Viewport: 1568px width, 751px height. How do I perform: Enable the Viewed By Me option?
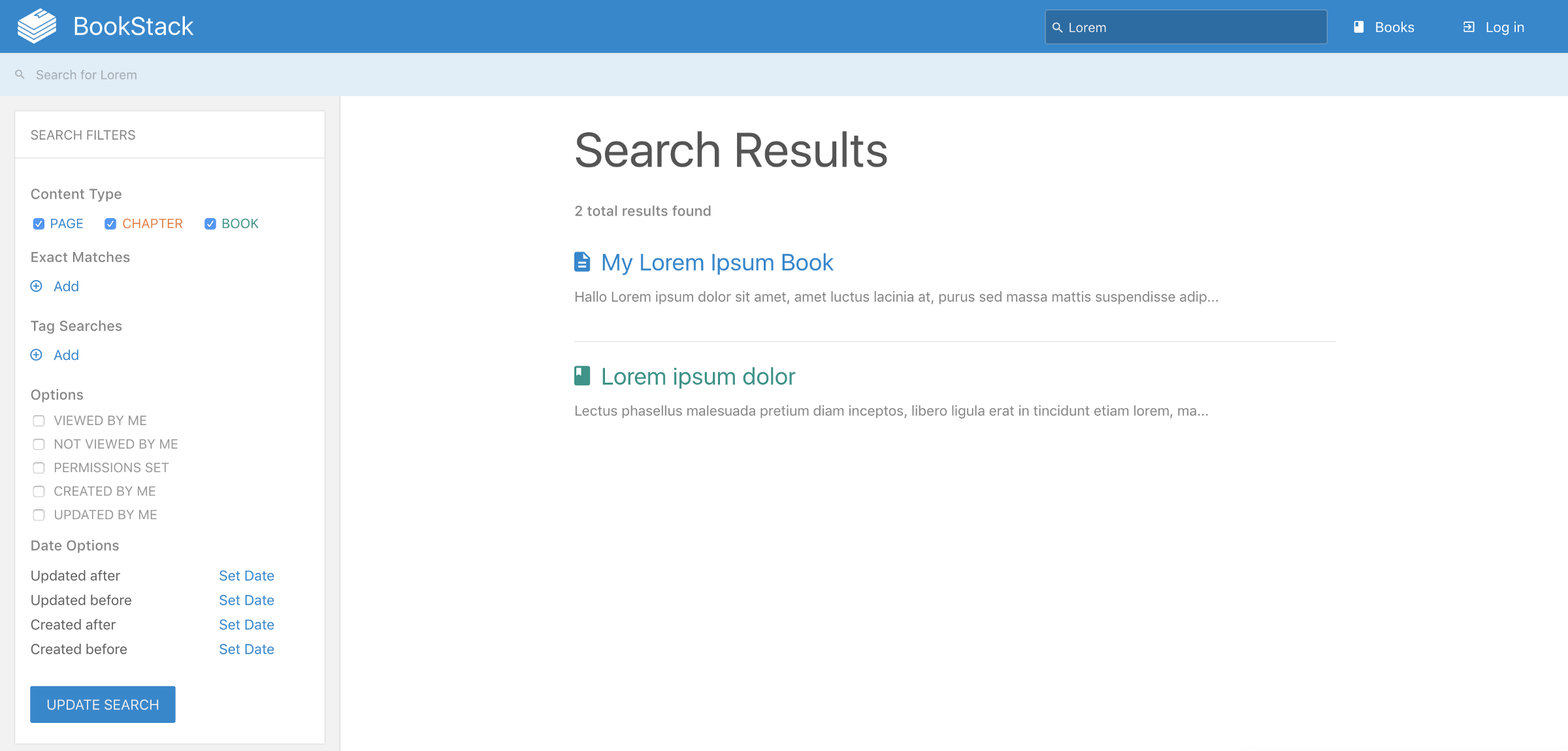39,421
